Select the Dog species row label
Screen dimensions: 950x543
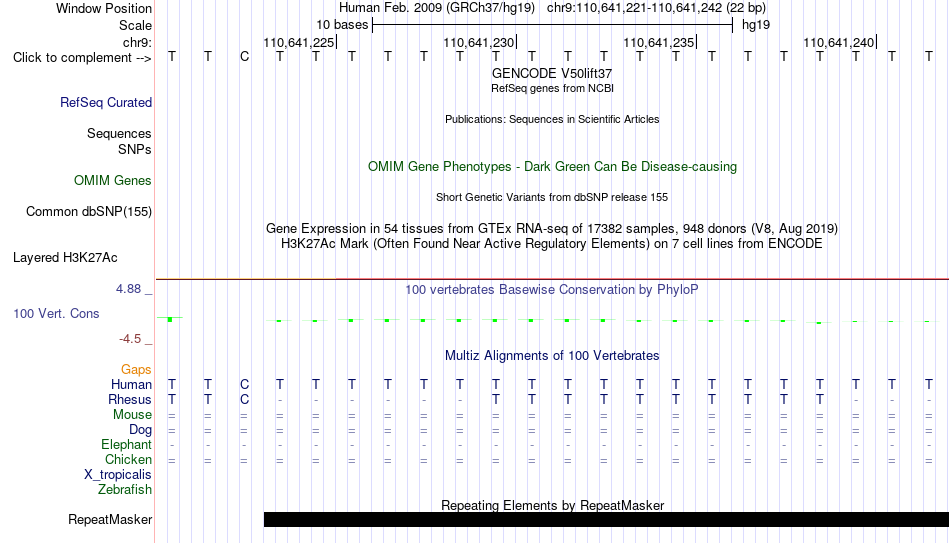(x=141, y=430)
